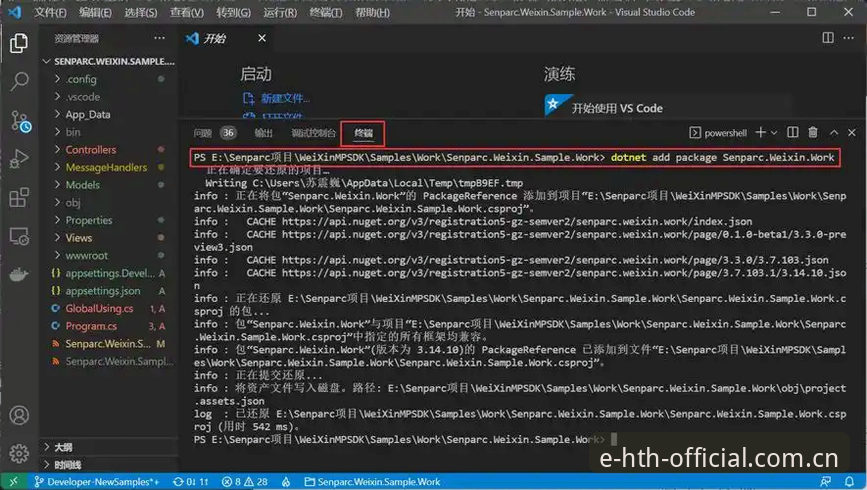This screenshot has height=490, width=867.
Task: Open the 文件(F) menu
Action: (x=50, y=12)
